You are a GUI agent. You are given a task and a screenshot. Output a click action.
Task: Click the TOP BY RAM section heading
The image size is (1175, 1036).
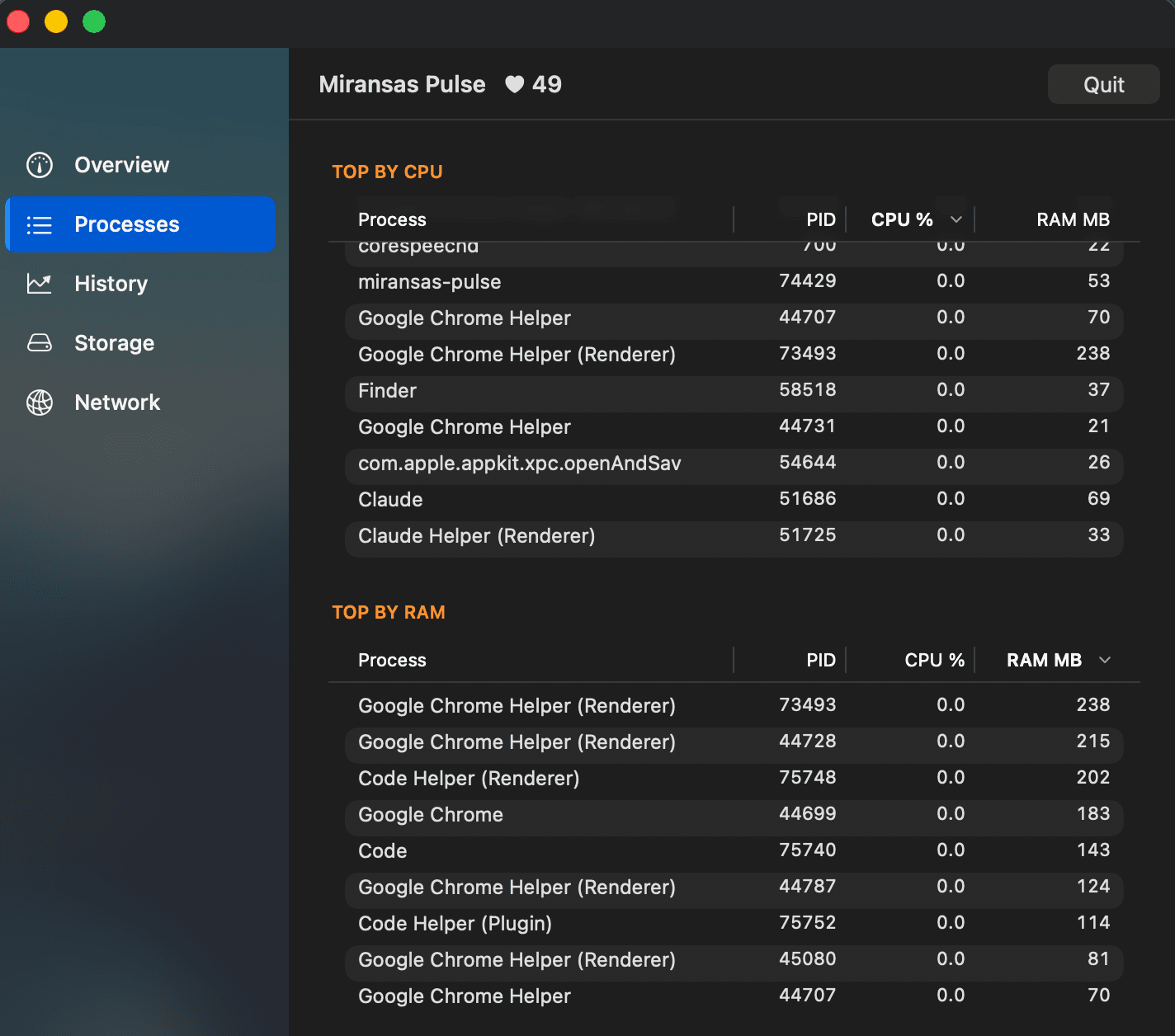389,612
